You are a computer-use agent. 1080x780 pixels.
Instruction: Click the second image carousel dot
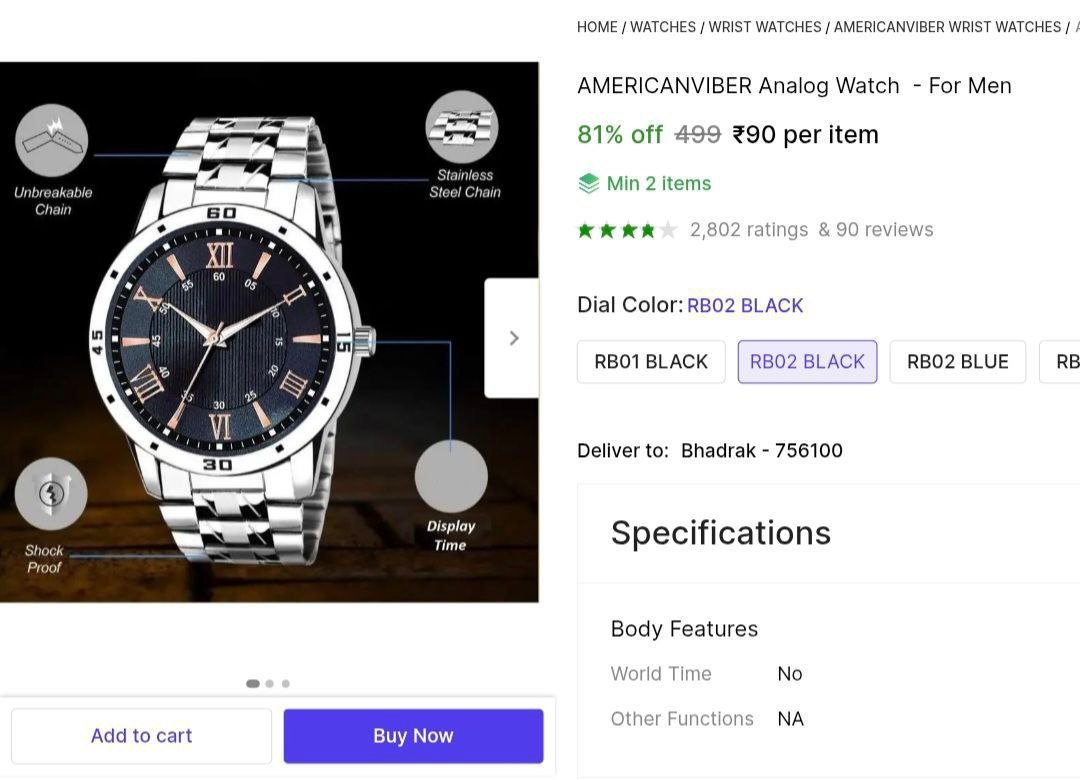270,684
